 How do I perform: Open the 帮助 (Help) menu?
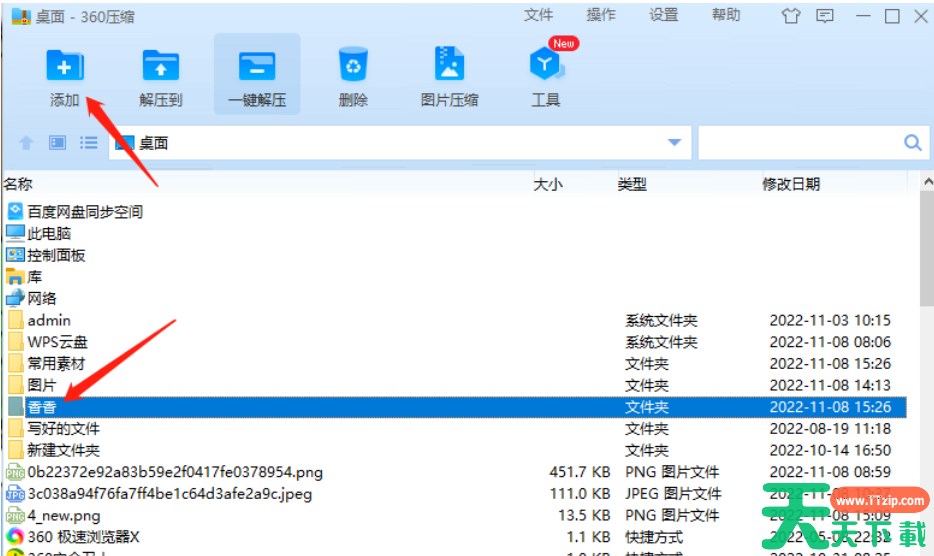(x=726, y=15)
